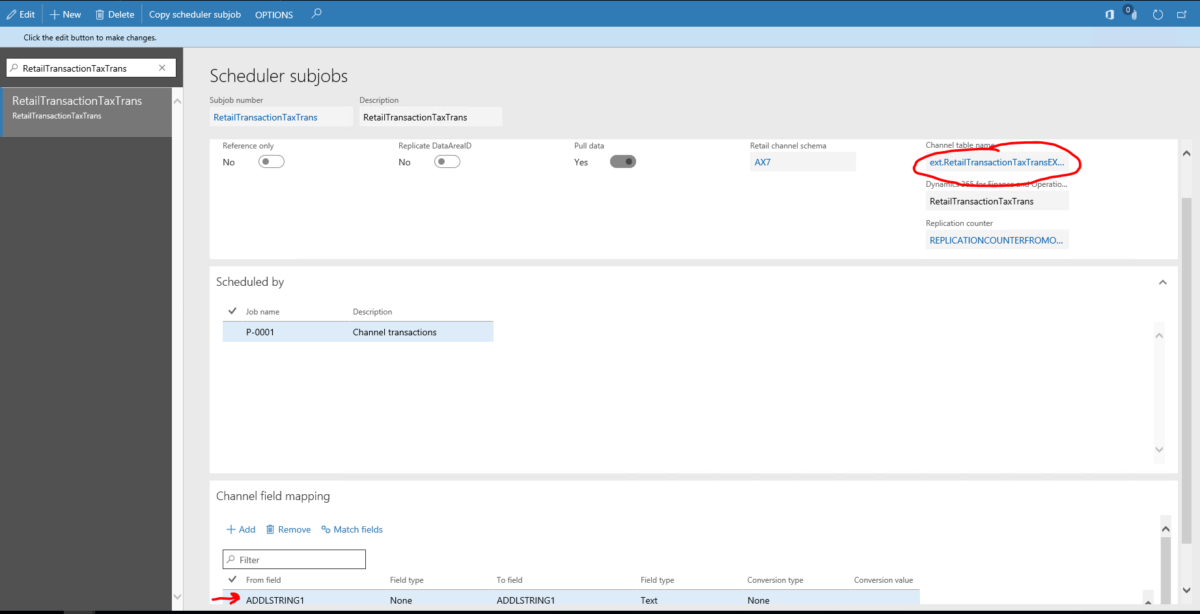The width and height of the screenshot is (1200, 614).
Task: Click the Delete trash icon
Action: (113, 14)
